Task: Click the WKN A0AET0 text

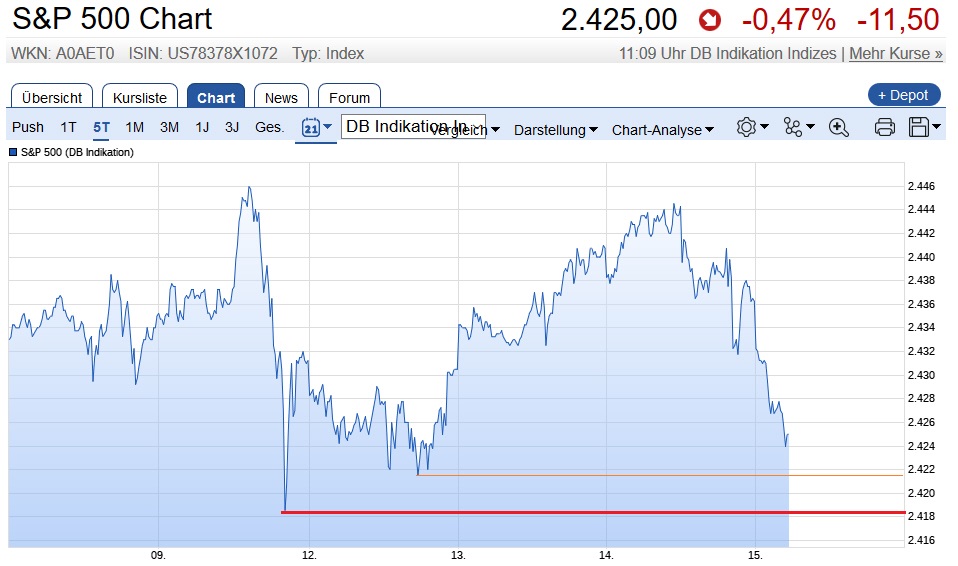Action: pos(62,54)
